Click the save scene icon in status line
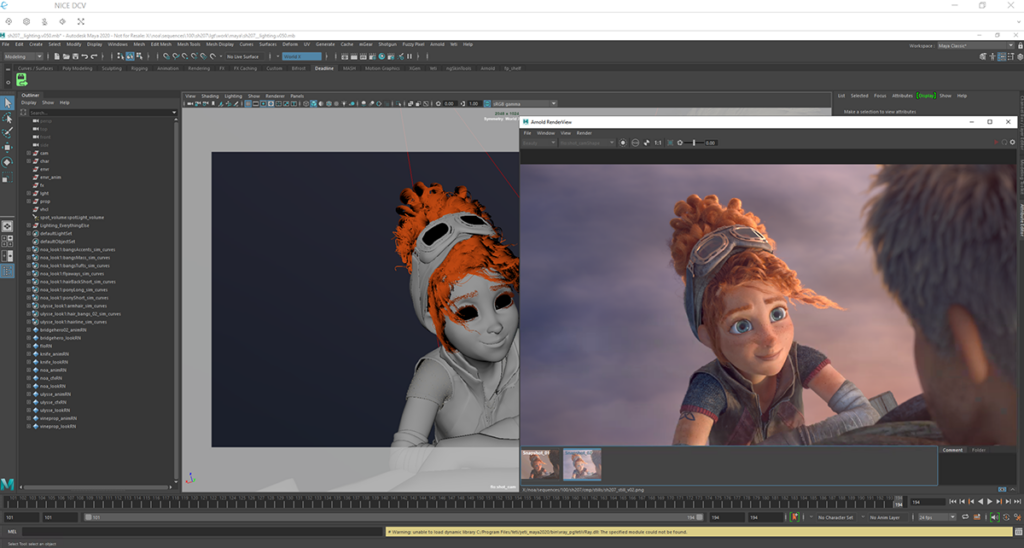Viewport: 1024px width, 548px height. [76, 57]
